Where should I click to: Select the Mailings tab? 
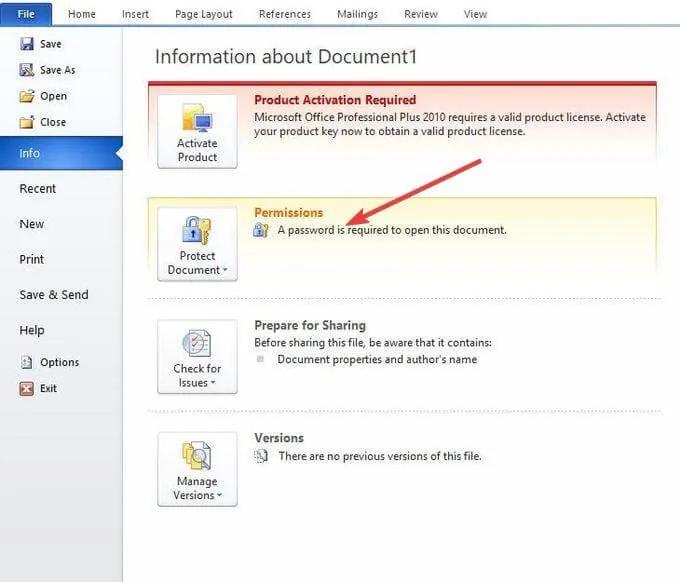pyautogui.click(x=357, y=14)
